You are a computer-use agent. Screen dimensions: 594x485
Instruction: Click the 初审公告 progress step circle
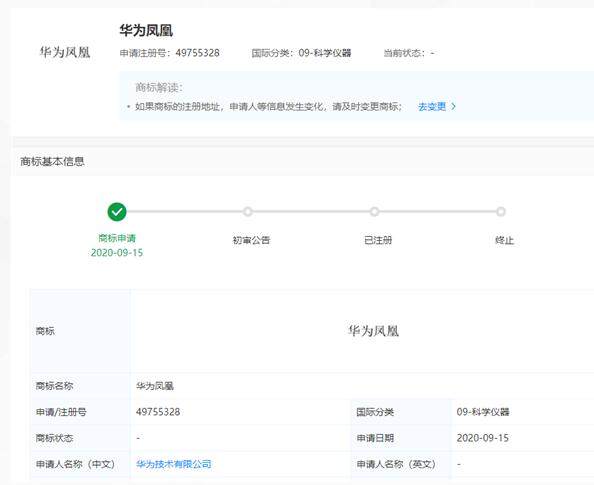(x=247, y=211)
